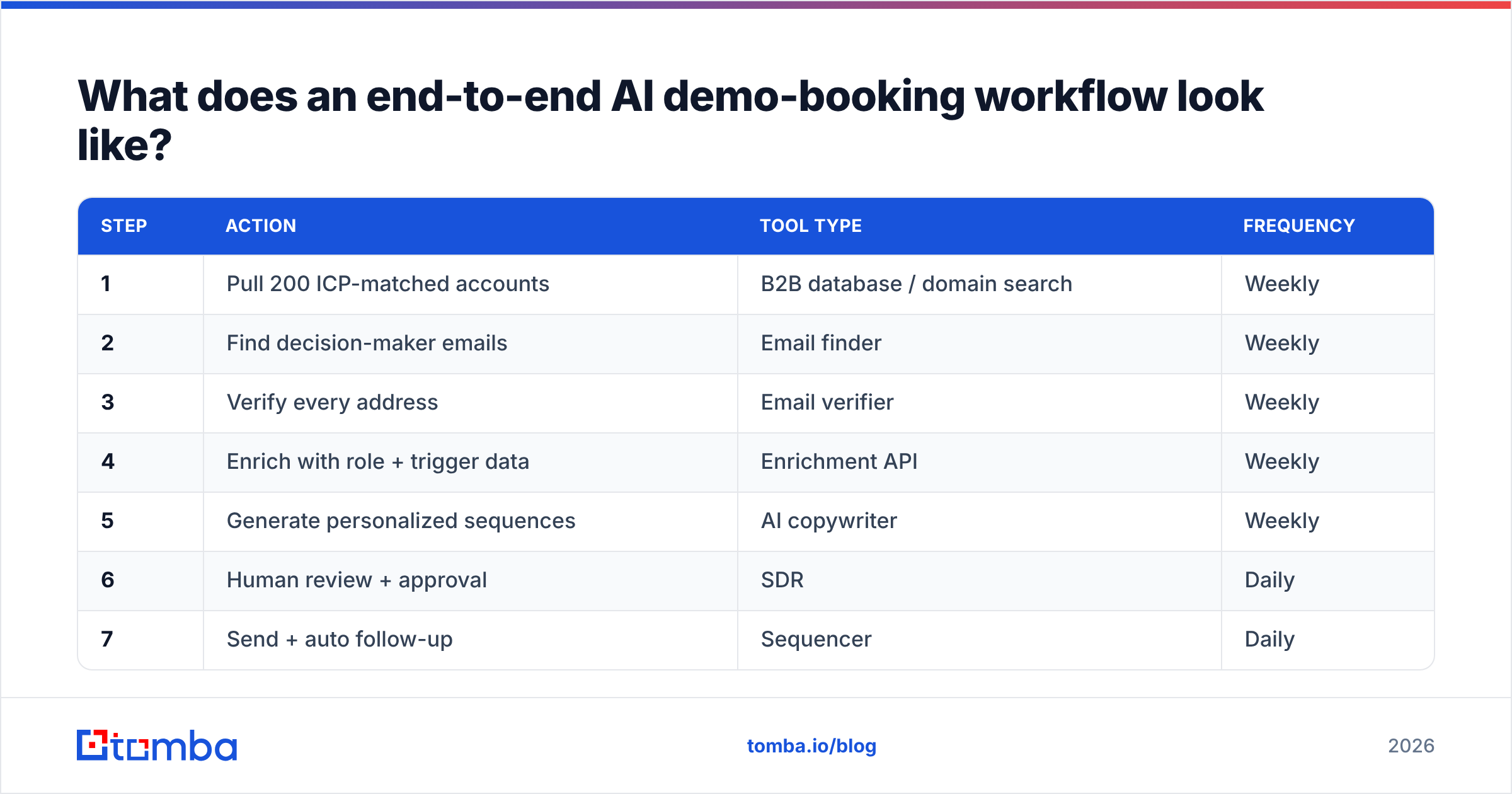Click step number 4 cell

140,462
